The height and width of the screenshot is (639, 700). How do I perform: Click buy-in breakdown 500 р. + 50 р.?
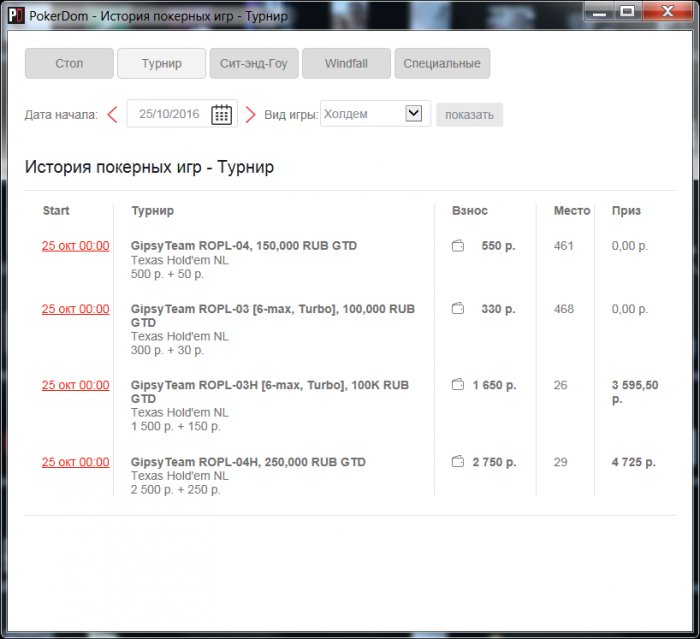coord(167,274)
